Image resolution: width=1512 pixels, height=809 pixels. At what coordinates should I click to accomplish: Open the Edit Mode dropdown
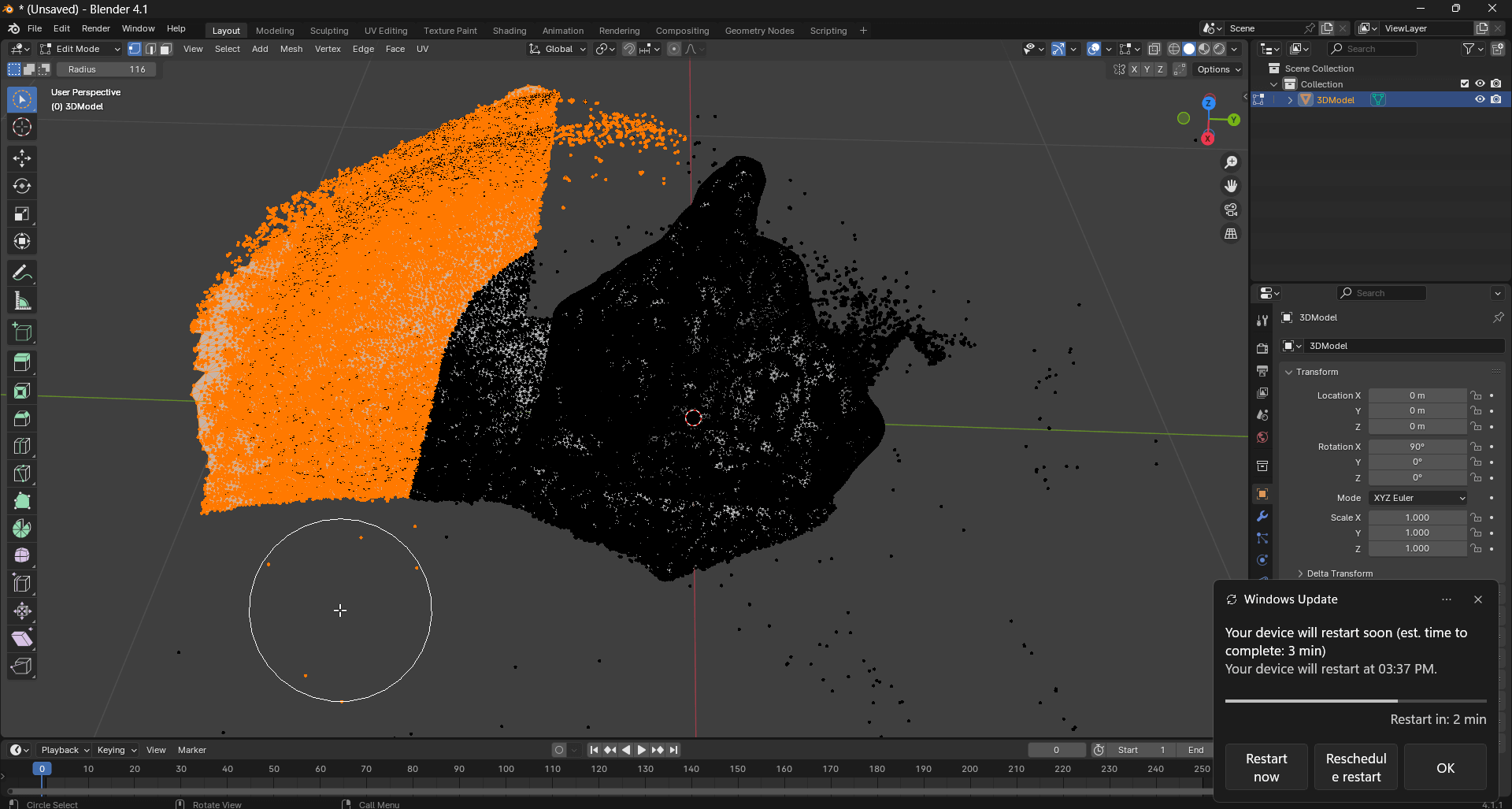click(80, 49)
